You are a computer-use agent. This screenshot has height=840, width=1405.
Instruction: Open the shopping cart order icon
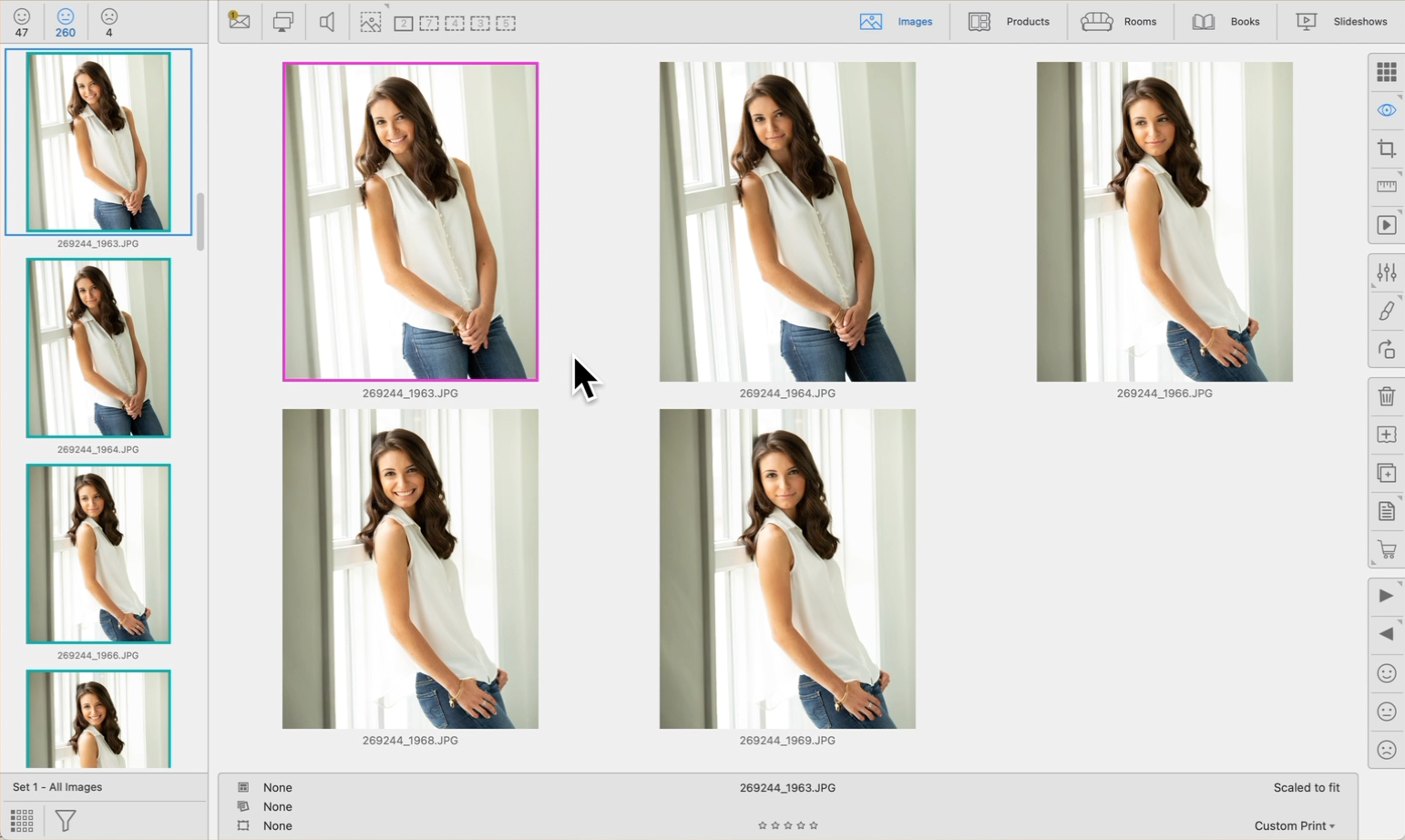coord(1386,550)
